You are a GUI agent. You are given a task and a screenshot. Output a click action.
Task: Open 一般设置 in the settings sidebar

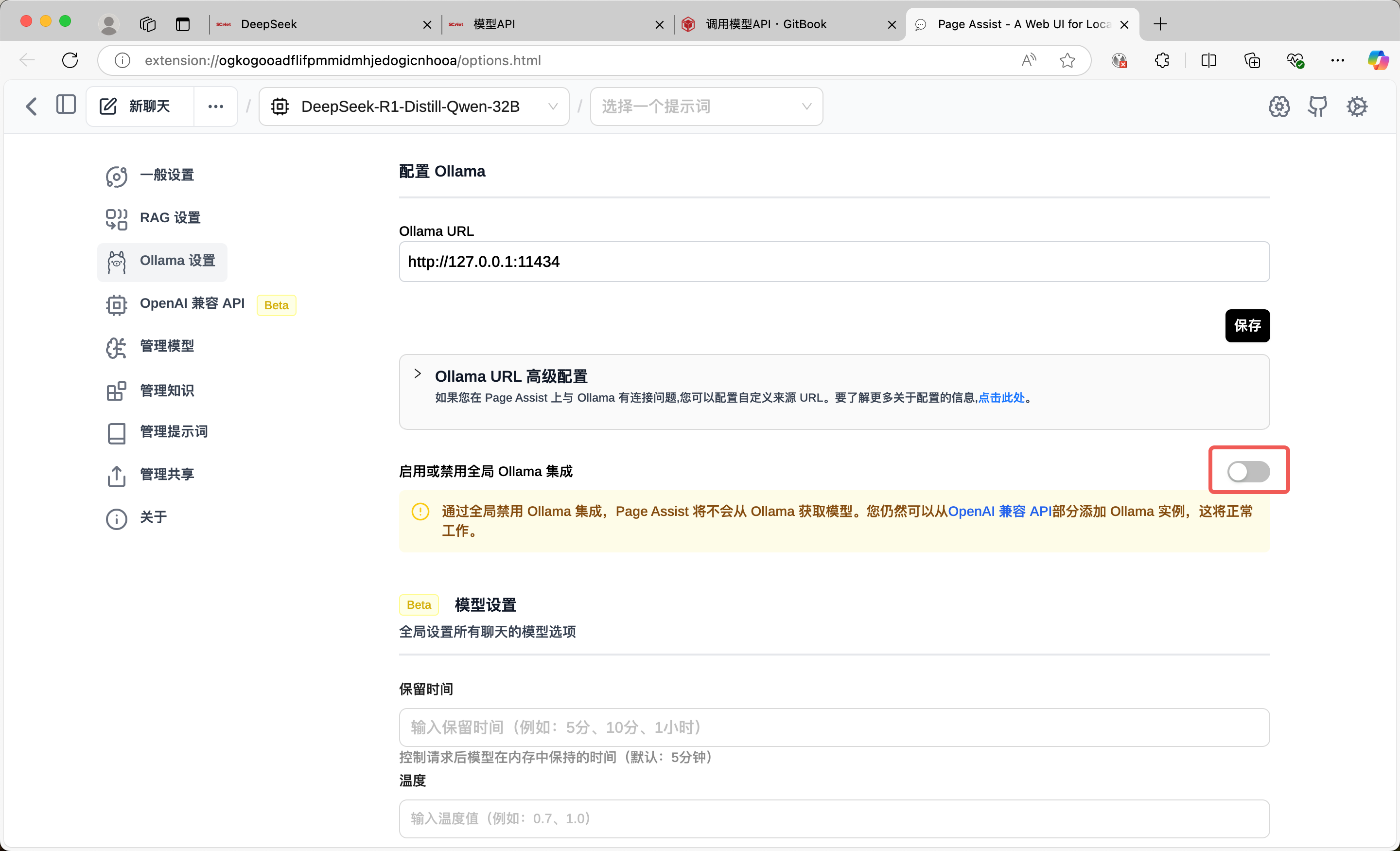(151, 175)
